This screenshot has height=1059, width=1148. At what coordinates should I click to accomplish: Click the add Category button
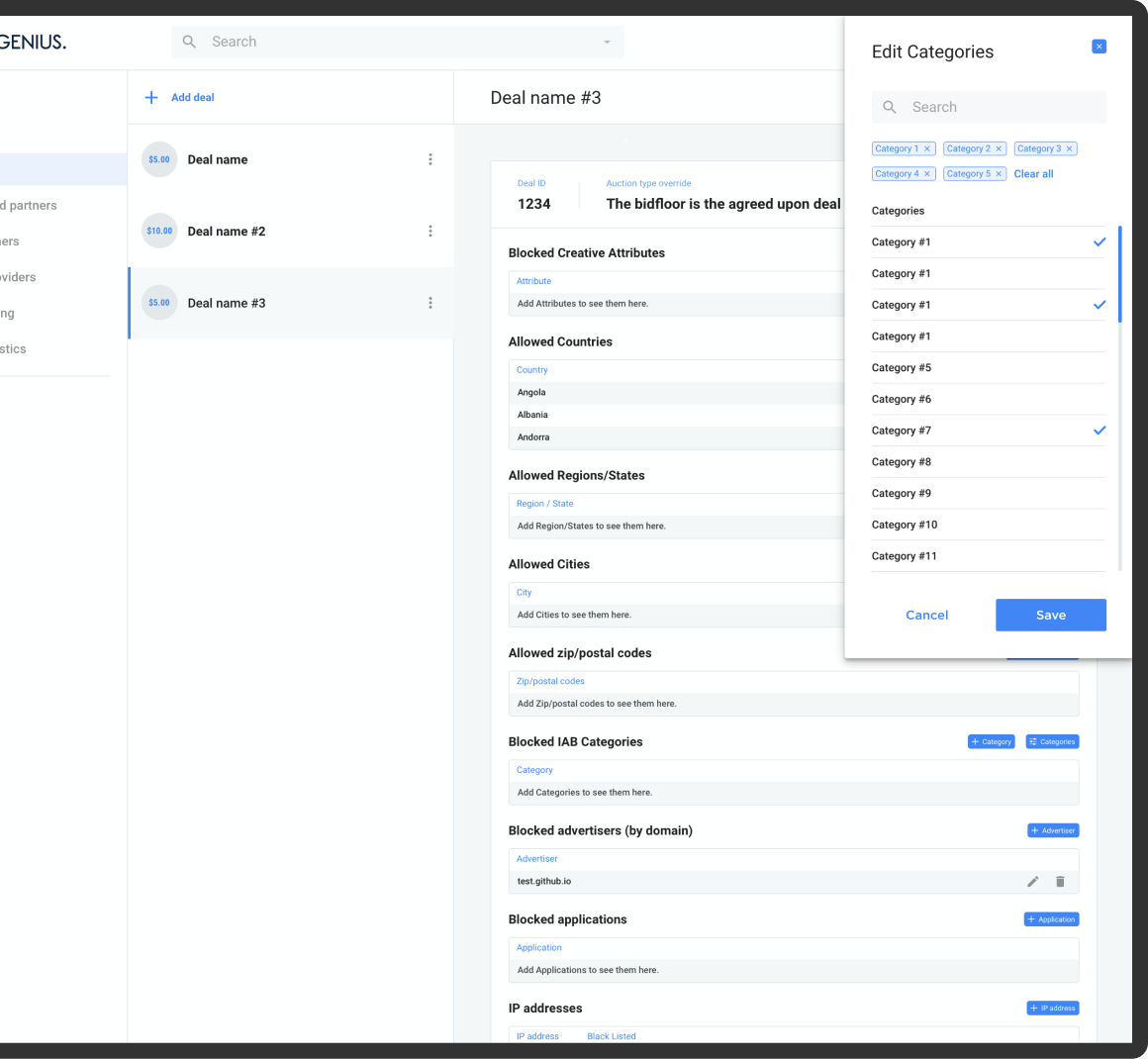[991, 742]
